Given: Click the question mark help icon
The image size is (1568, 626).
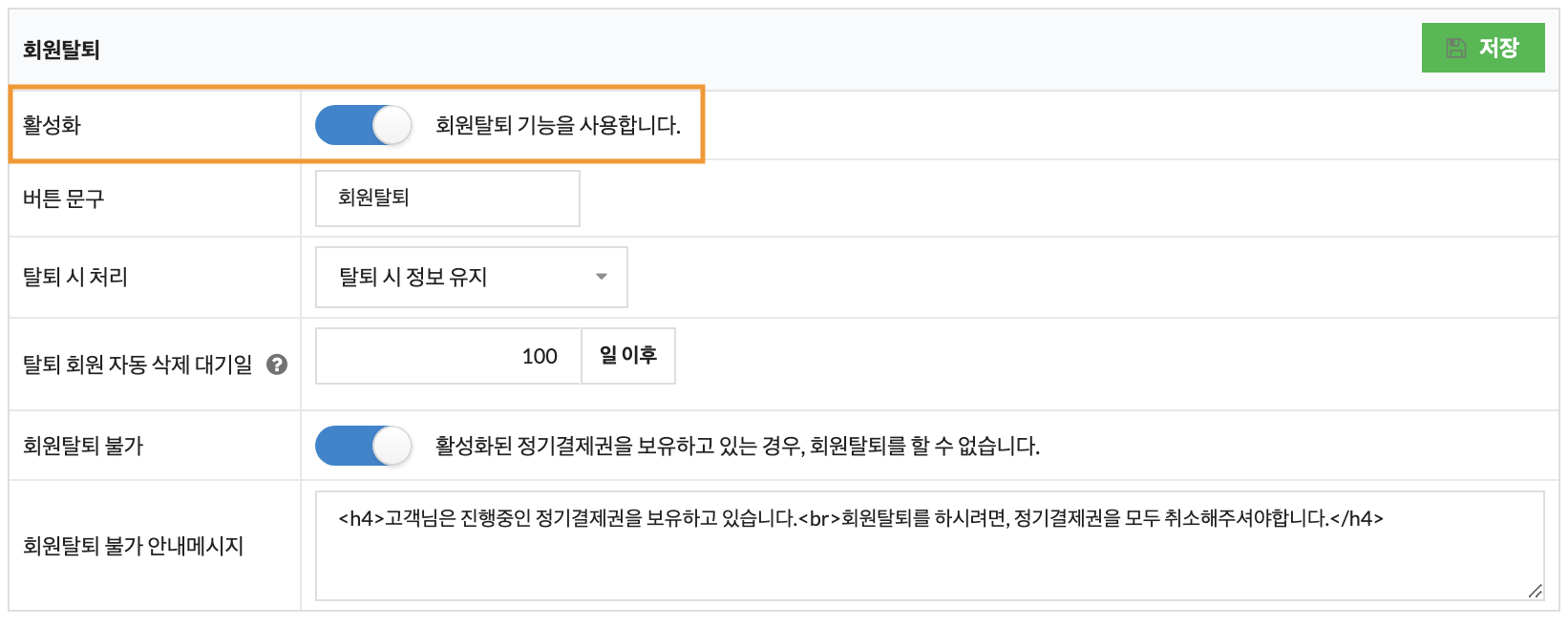Looking at the screenshot, I should (x=277, y=365).
